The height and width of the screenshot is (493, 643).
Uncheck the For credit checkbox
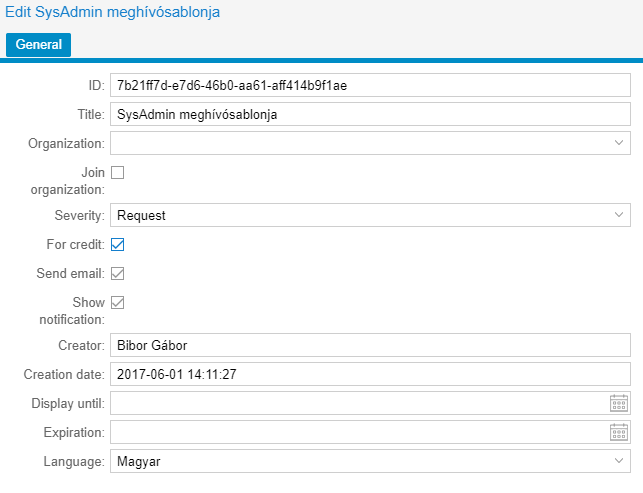(117, 244)
